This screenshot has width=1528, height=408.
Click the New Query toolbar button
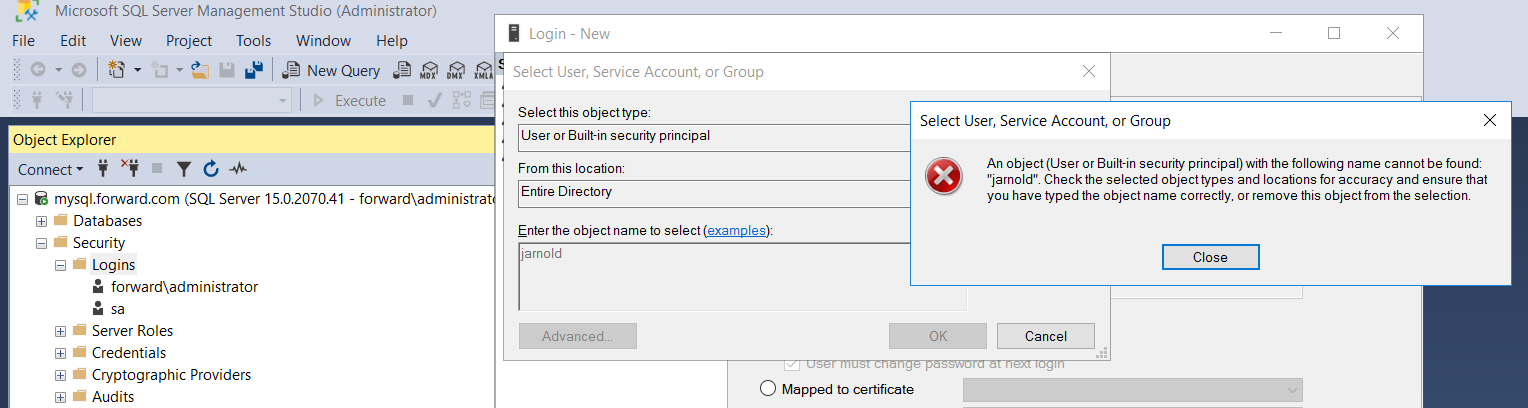[x=332, y=70]
